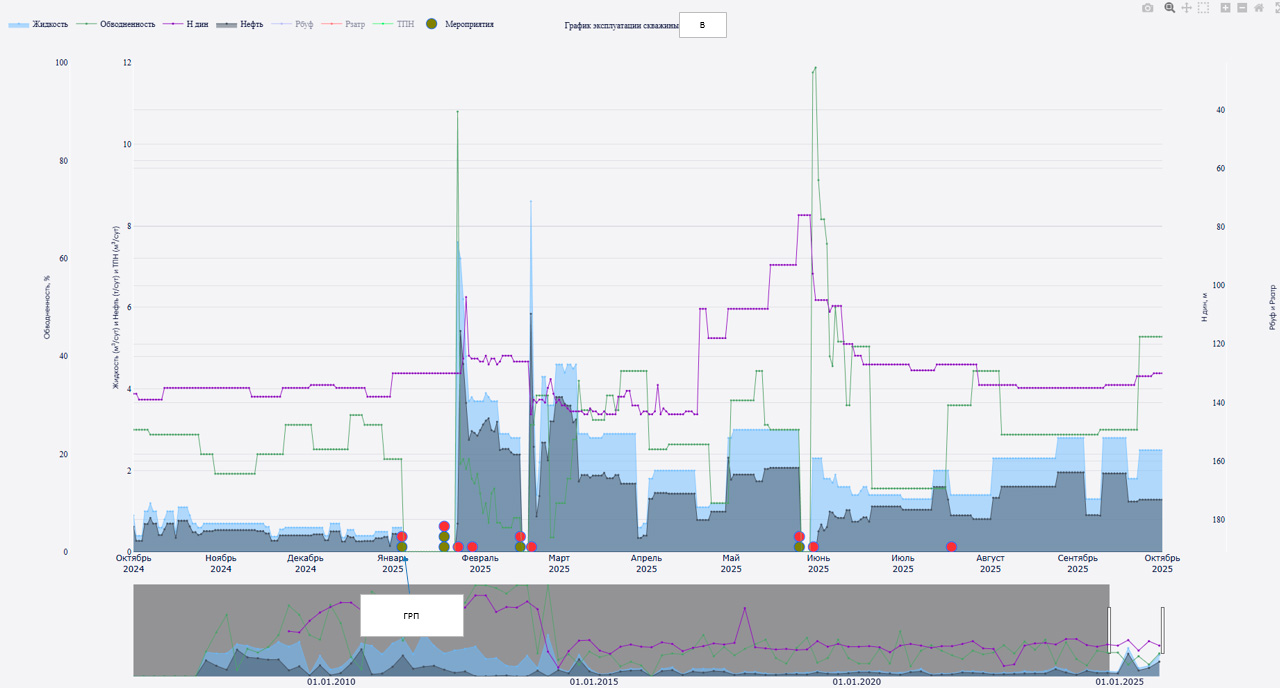The width and height of the screenshot is (1280, 688).
Task: Click event marker near Август 2025
Action: tap(951, 547)
